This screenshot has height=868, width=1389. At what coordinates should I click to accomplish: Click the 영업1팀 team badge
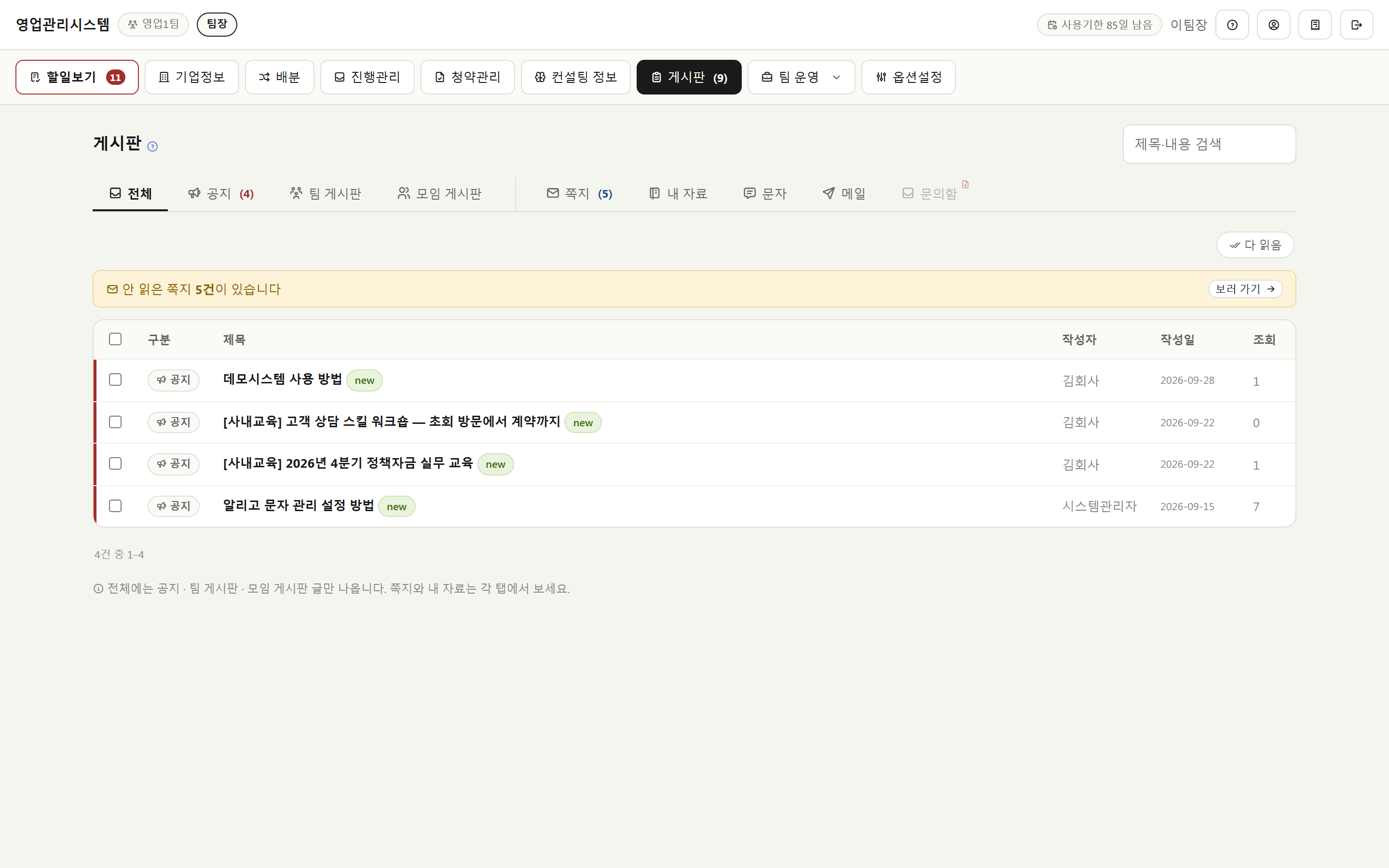(153, 24)
